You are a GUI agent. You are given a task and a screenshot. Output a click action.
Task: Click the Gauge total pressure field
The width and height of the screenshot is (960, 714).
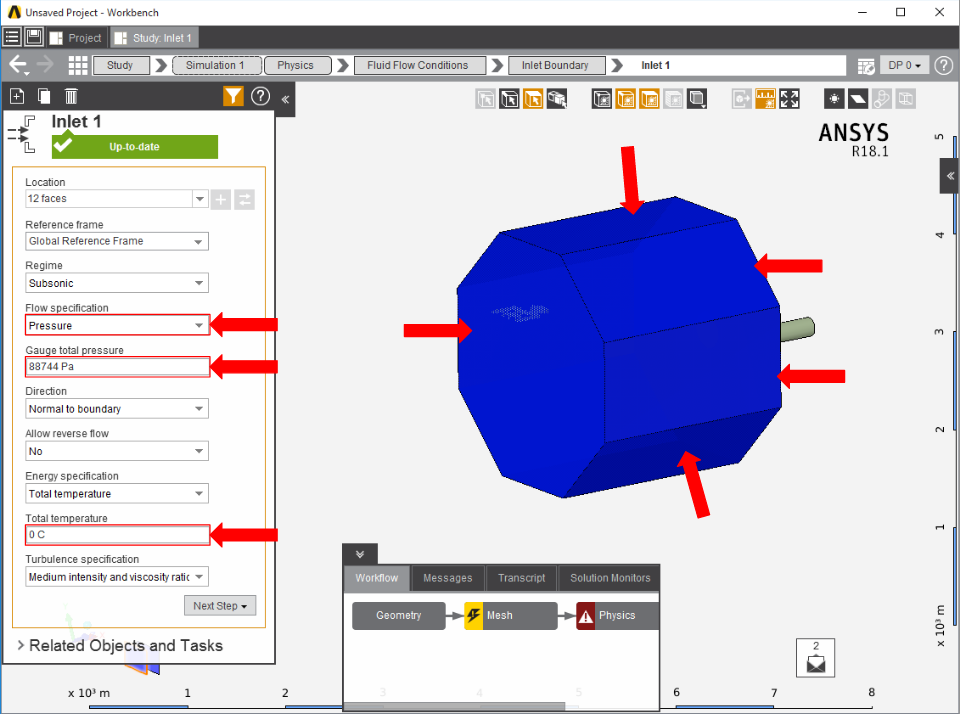(117, 366)
